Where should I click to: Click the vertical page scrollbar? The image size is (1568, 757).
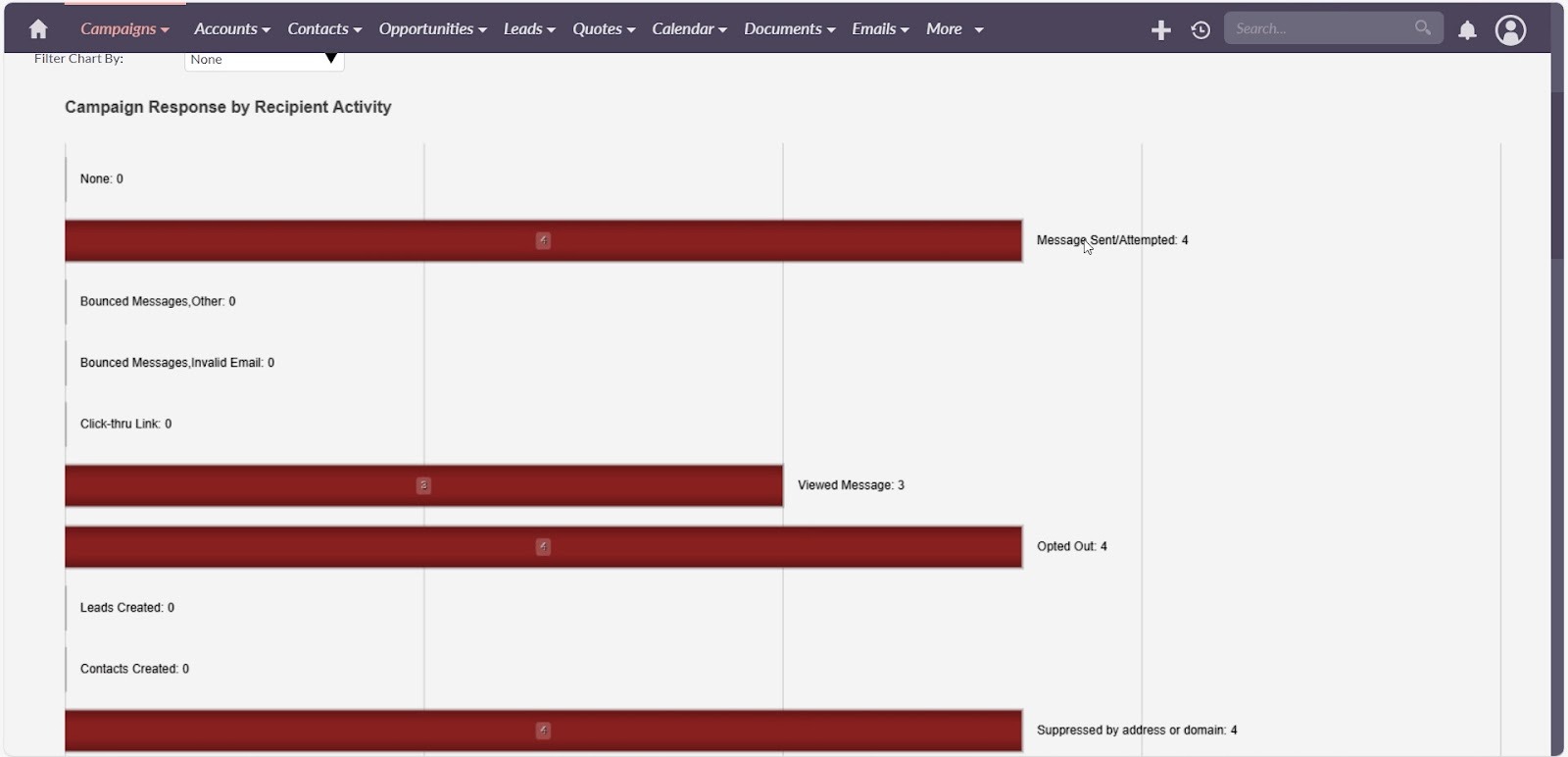click(1557, 177)
